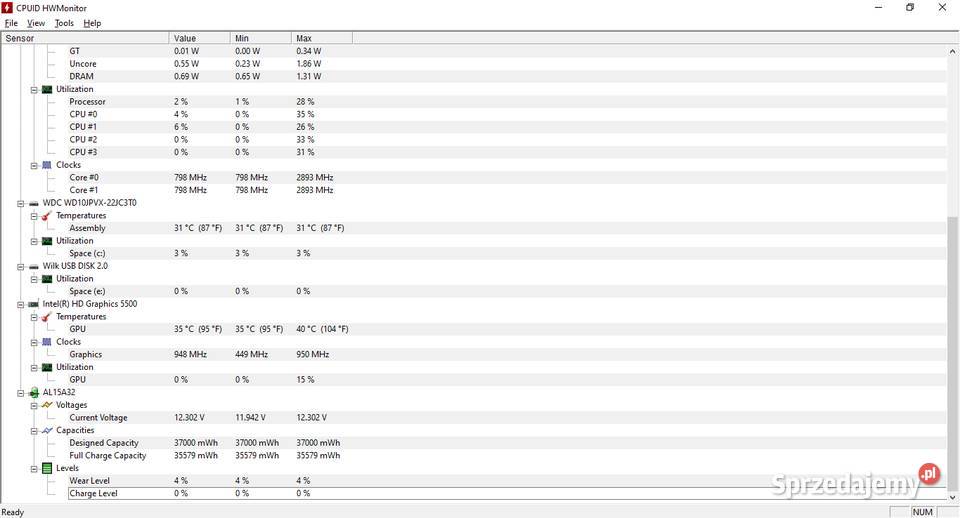Click the WDC WD10JPVX hard drive icon
The image size is (960, 518).
[34, 203]
